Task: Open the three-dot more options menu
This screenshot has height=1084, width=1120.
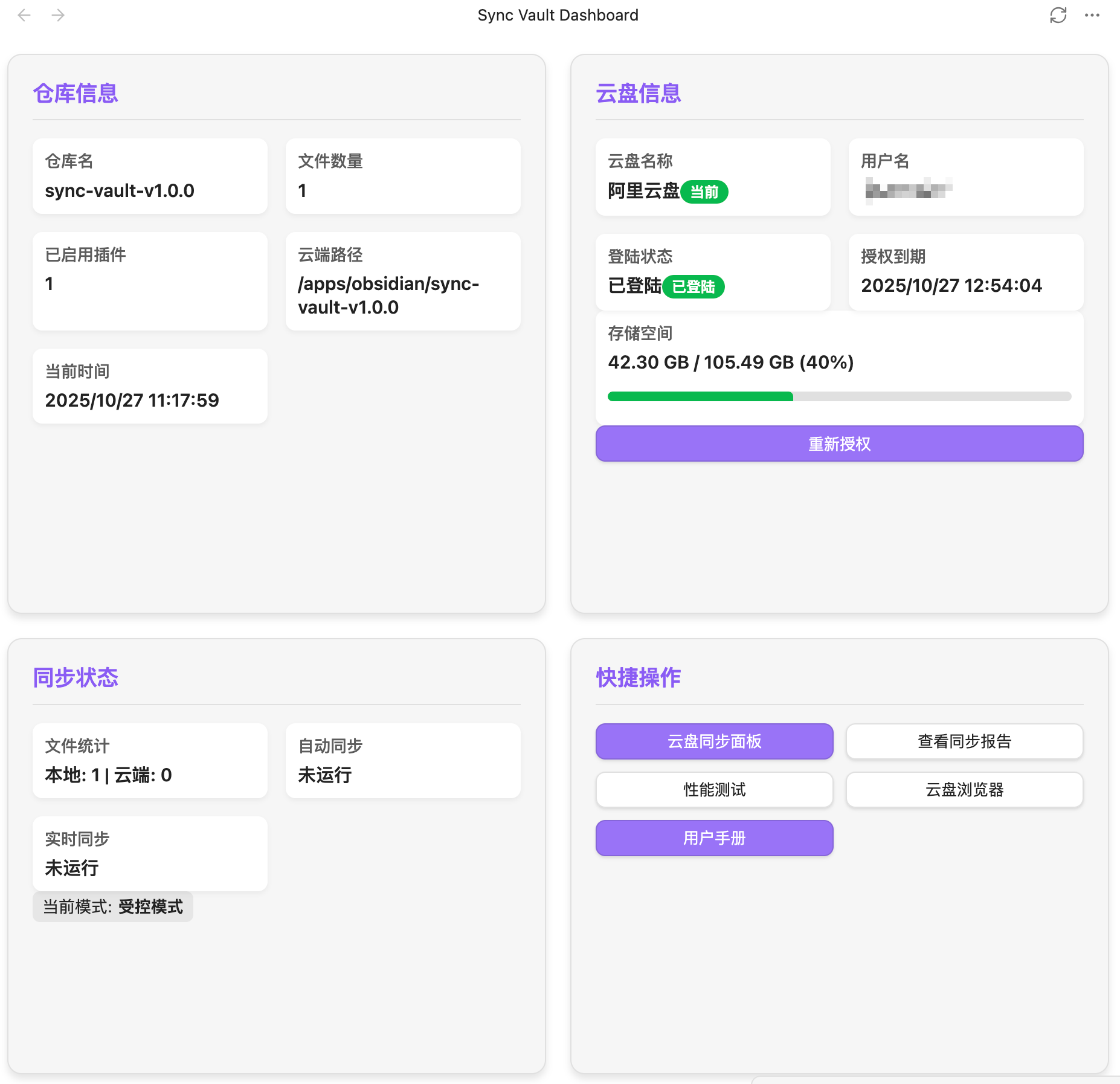Action: 1092,15
